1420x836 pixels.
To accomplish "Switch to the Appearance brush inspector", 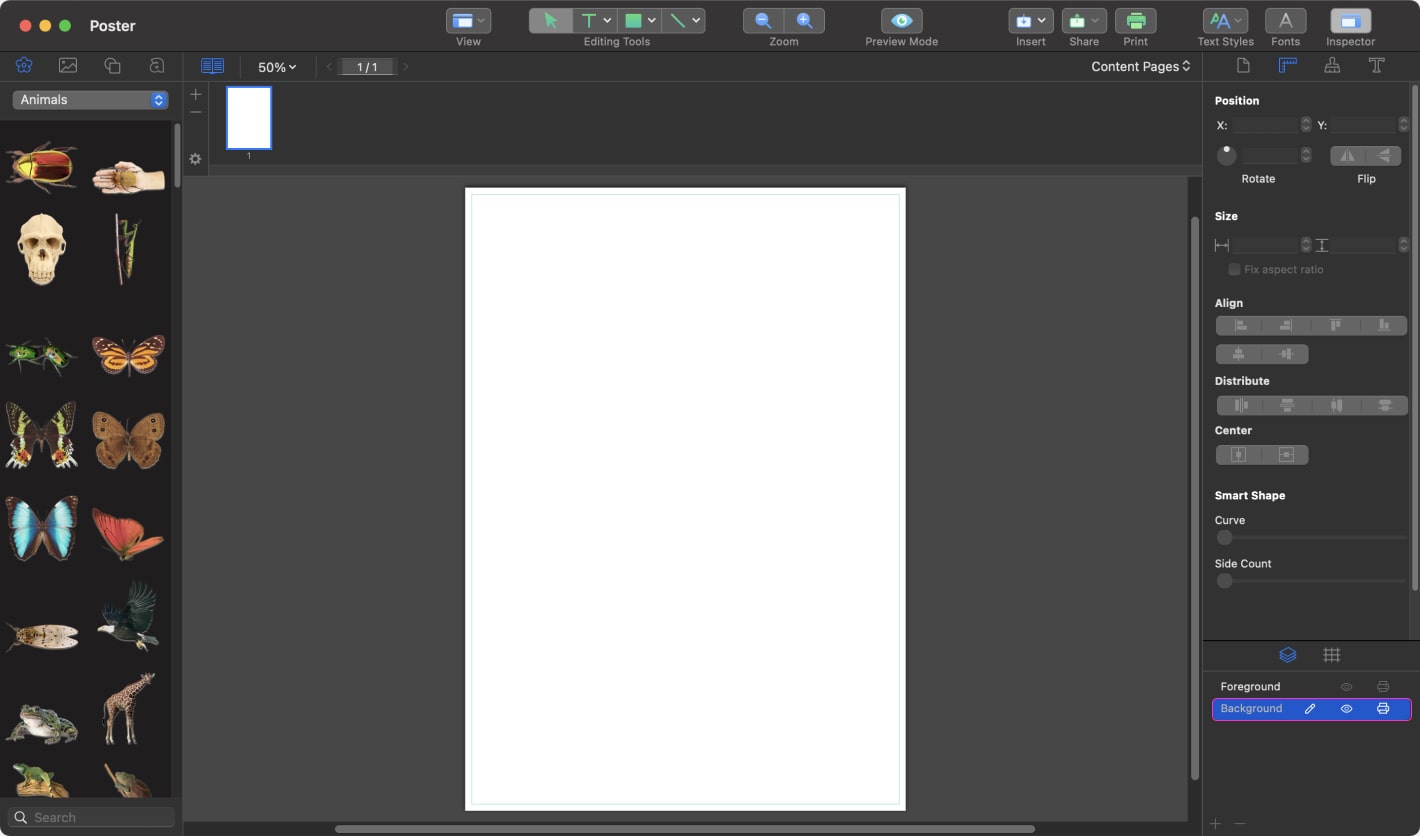I will coord(1332,65).
